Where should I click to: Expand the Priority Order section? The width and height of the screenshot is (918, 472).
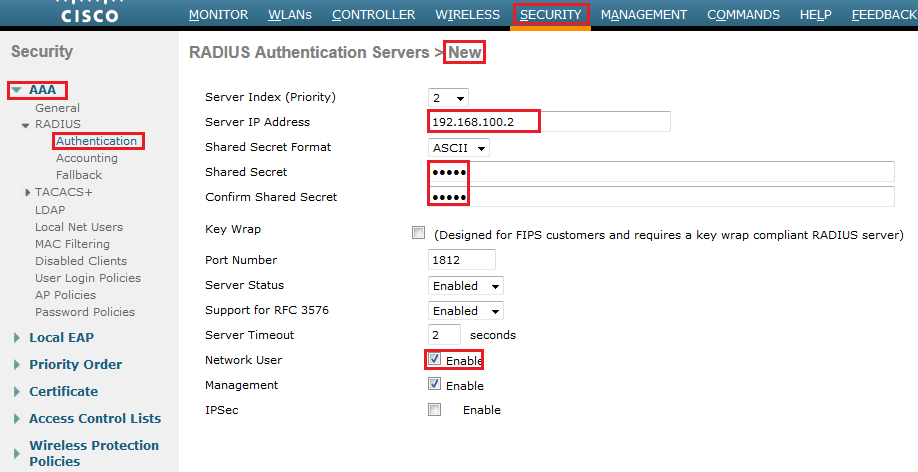[17, 365]
